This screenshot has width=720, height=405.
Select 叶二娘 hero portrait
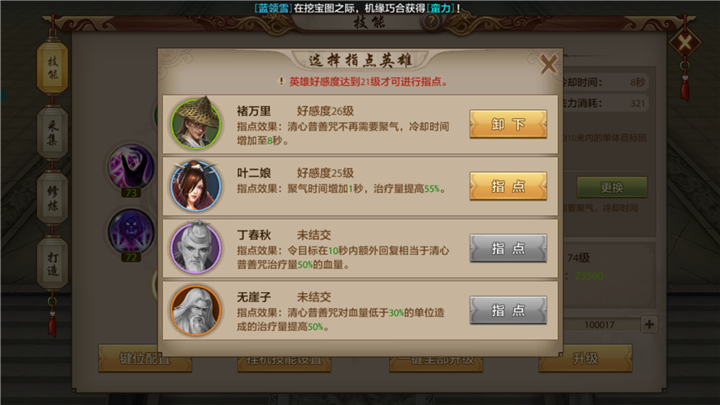(196, 186)
